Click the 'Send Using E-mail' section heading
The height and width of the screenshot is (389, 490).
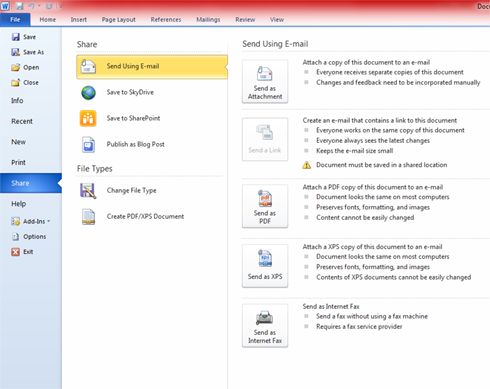[275, 44]
